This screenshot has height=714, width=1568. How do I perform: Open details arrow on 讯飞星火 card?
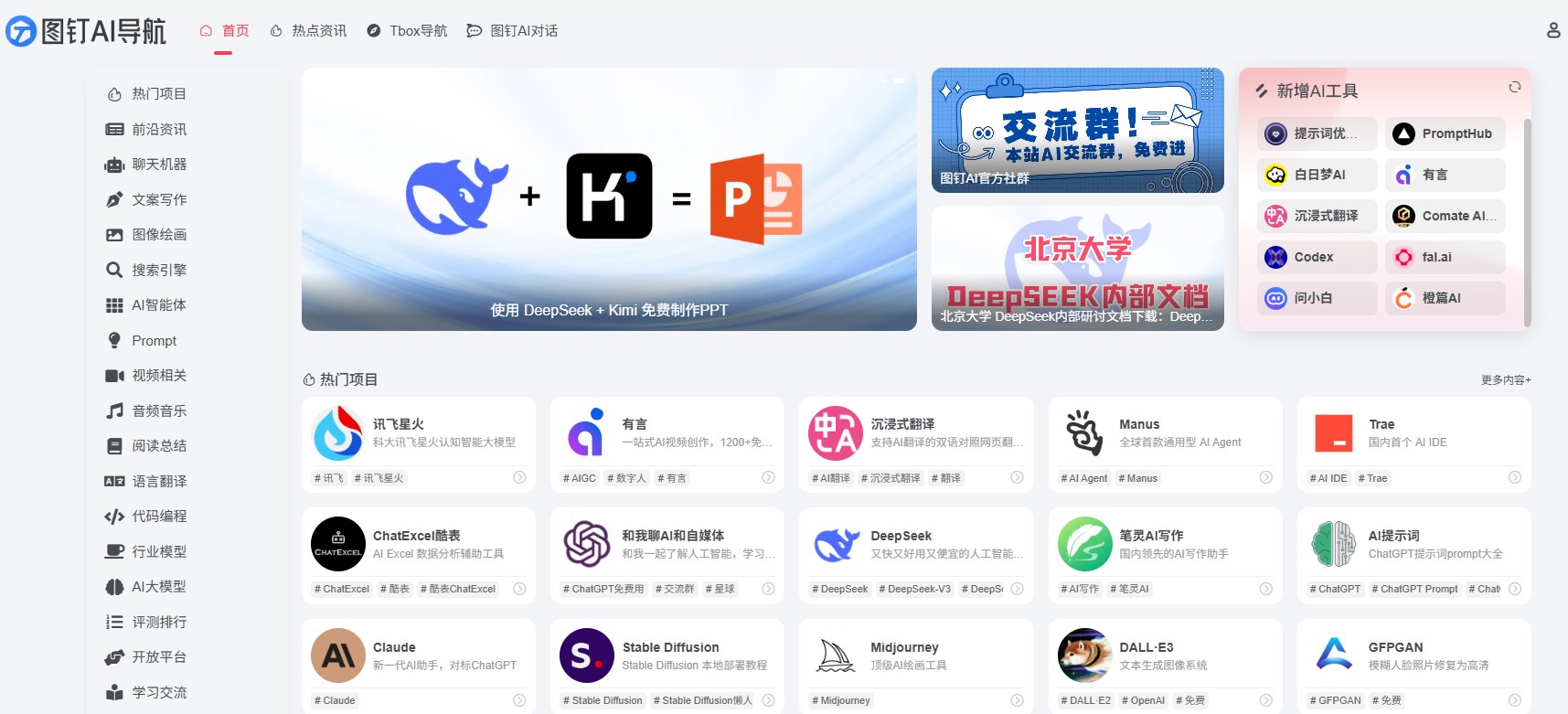(x=519, y=477)
